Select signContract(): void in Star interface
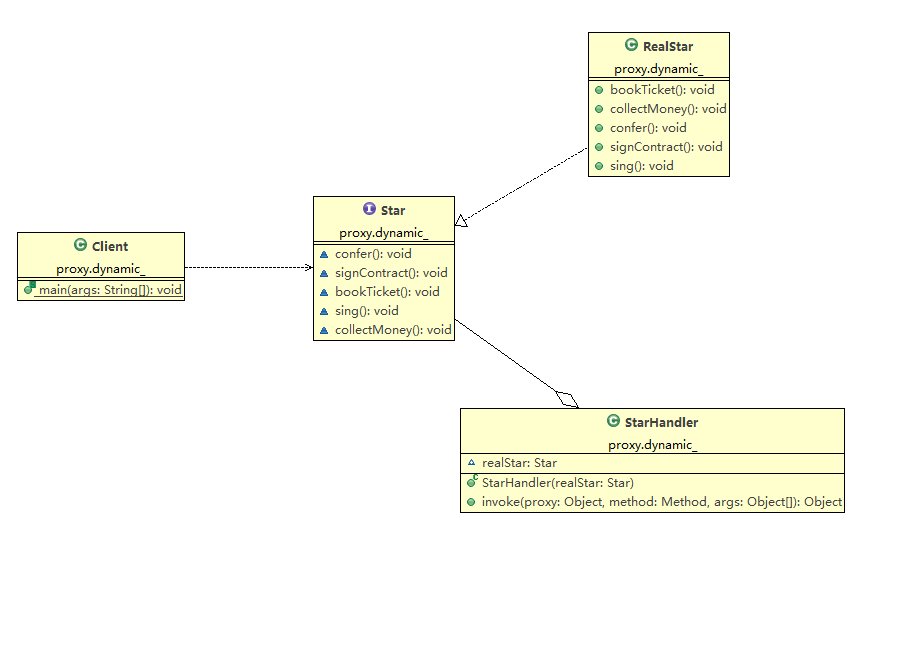The height and width of the screenshot is (645, 899). 391,273
